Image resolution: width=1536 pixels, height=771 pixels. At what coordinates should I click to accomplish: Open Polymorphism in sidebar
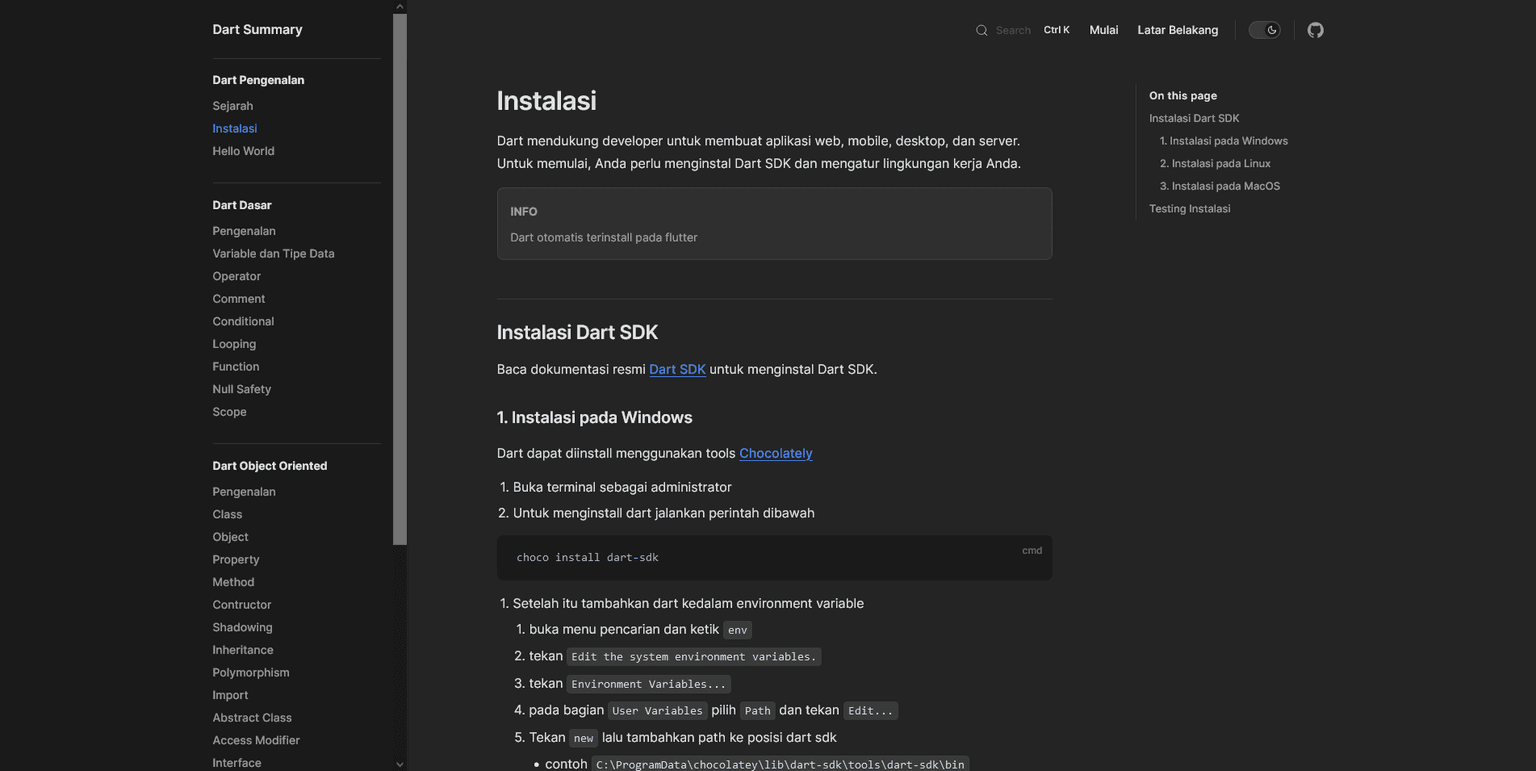click(x=250, y=673)
